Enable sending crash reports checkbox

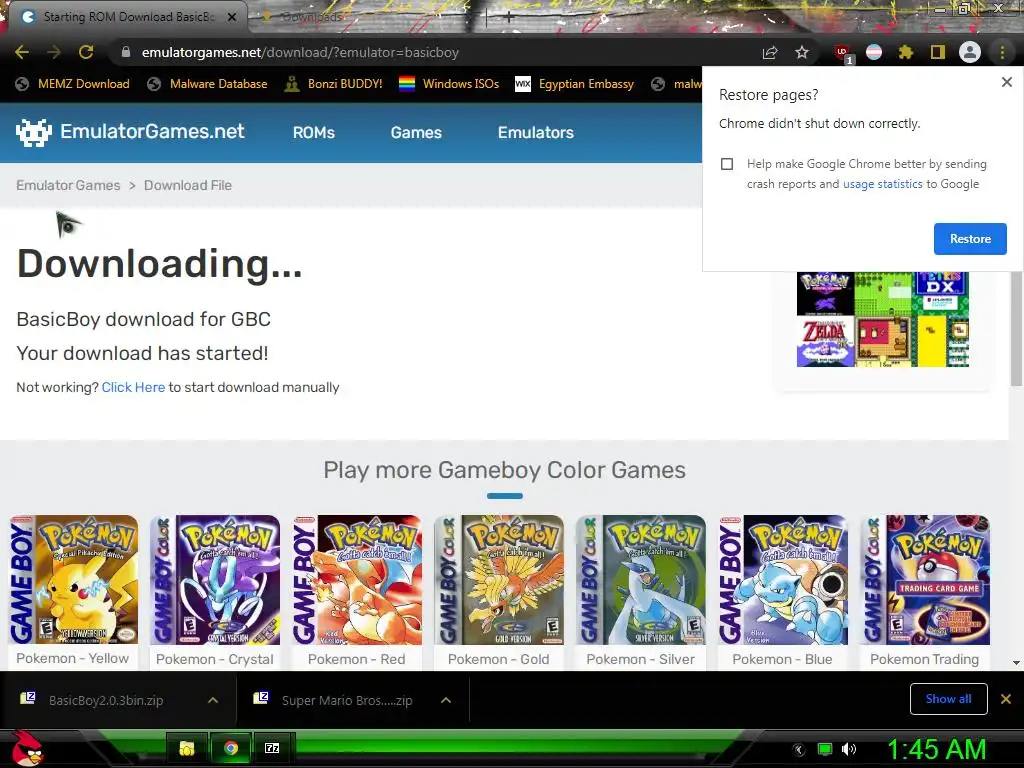point(727,164)
